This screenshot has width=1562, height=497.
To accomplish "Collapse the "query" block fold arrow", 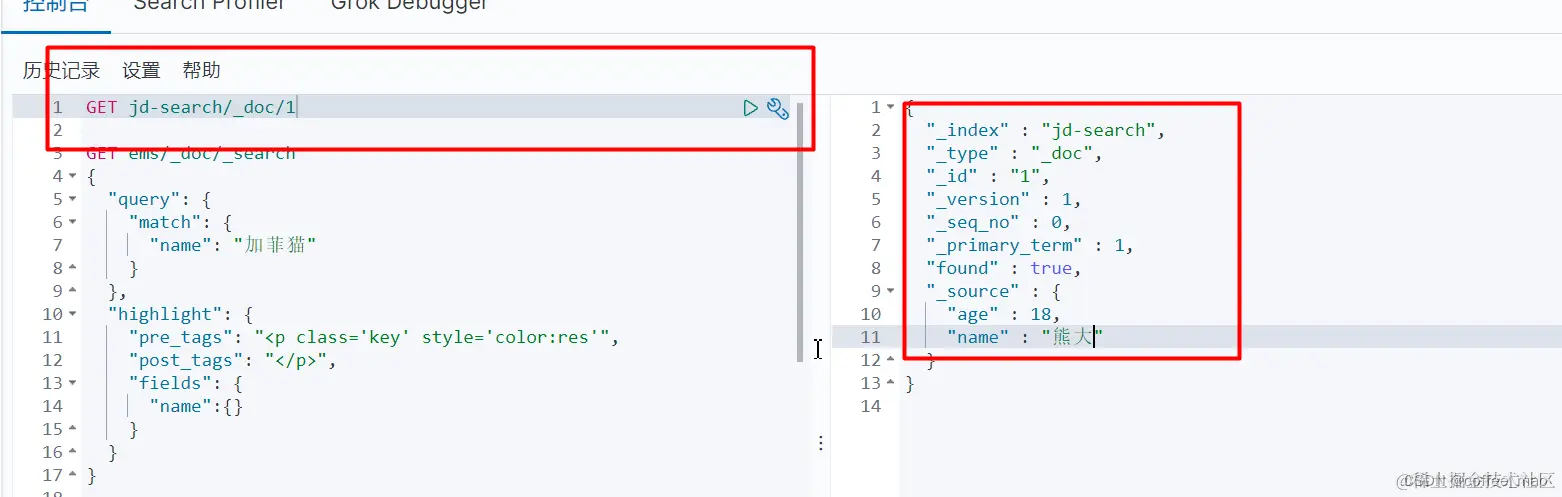I will click(x=72, y=200).
